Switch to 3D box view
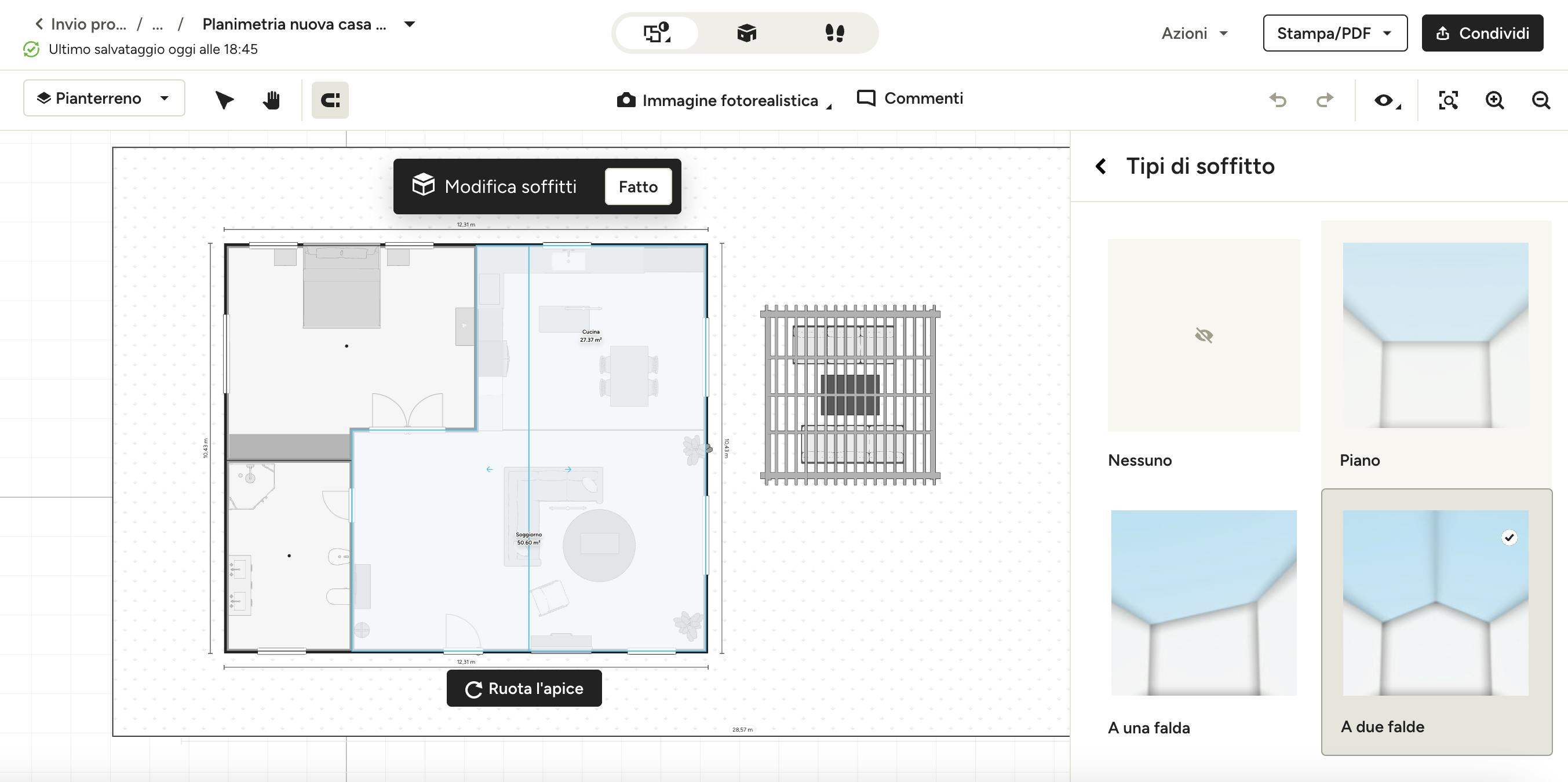Image resolution: width=1568 pixels, height=782 pixels. (x=746, y=33)
